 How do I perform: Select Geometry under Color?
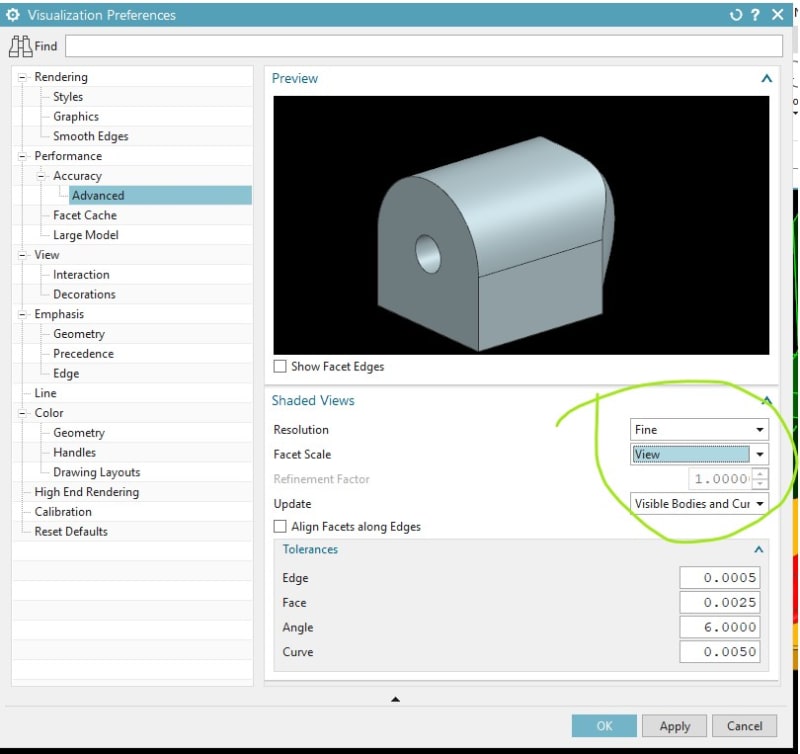point(79,433)
